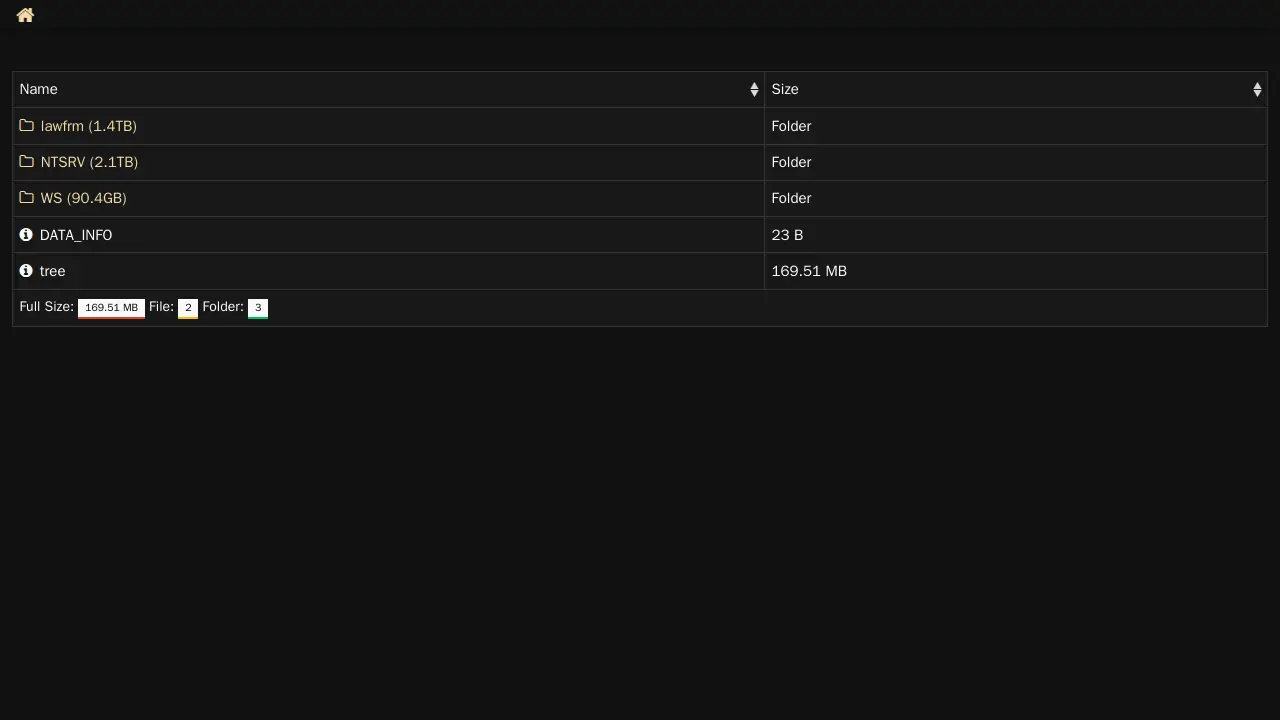Click the Full Size 169.51 MB badge

[111, 308]
